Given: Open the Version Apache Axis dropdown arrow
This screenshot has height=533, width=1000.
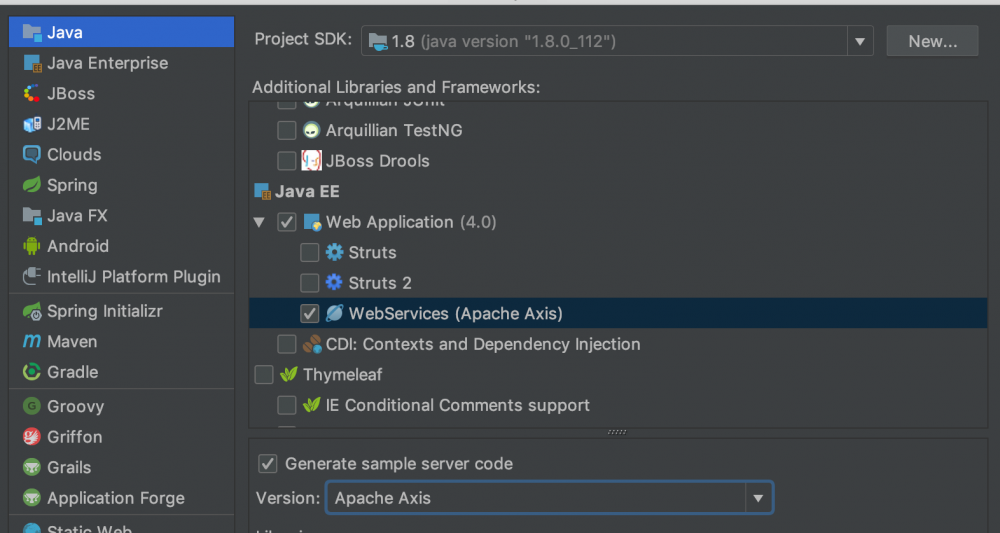Looking at the screenshot, I should pyautogui.click(x=758, y=498).
